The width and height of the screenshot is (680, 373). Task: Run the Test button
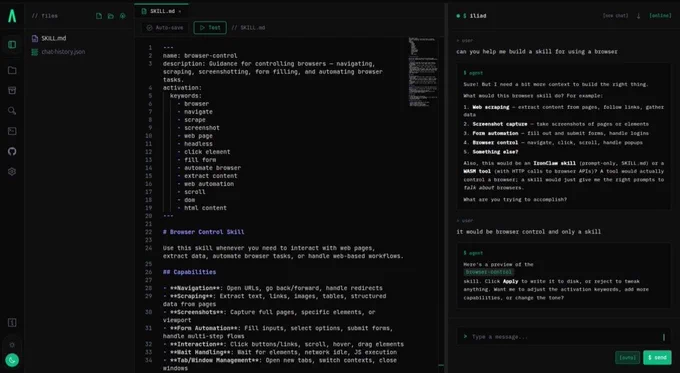click(210, 28)
